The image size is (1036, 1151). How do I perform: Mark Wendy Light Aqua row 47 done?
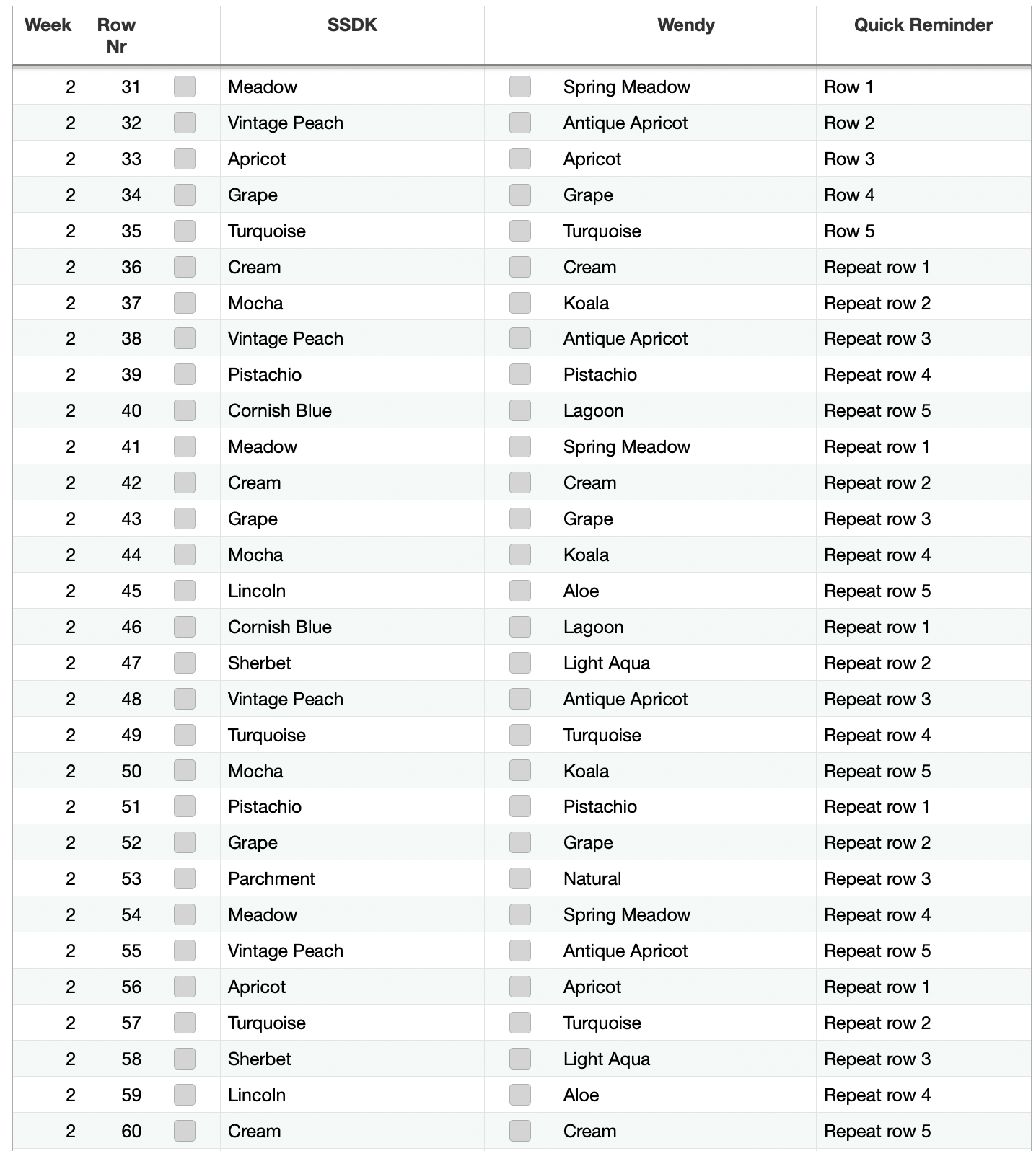coord(520,663)
